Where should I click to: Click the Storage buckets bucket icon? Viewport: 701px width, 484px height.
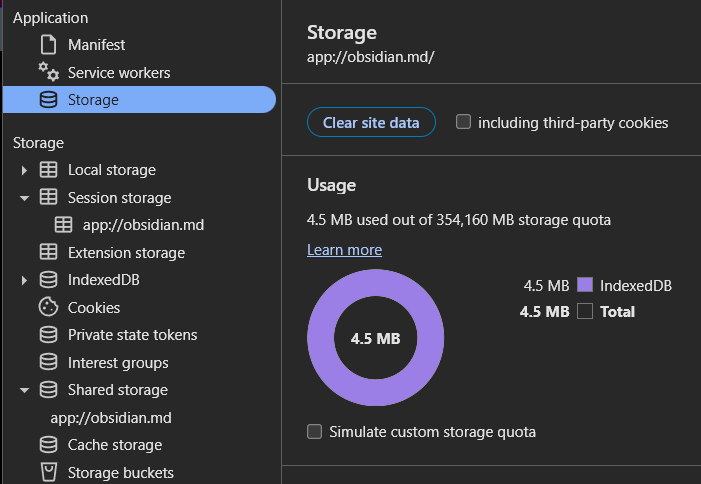coord(48,473)
